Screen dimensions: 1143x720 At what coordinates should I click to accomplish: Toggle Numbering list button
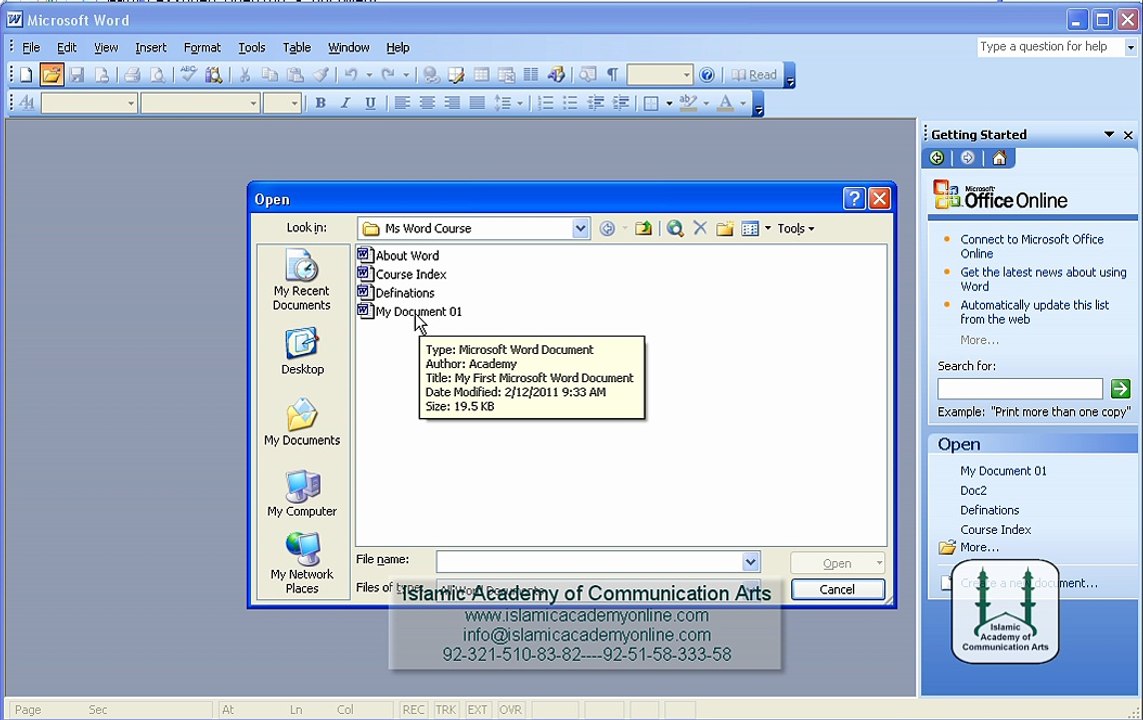[x=545, y=103]
